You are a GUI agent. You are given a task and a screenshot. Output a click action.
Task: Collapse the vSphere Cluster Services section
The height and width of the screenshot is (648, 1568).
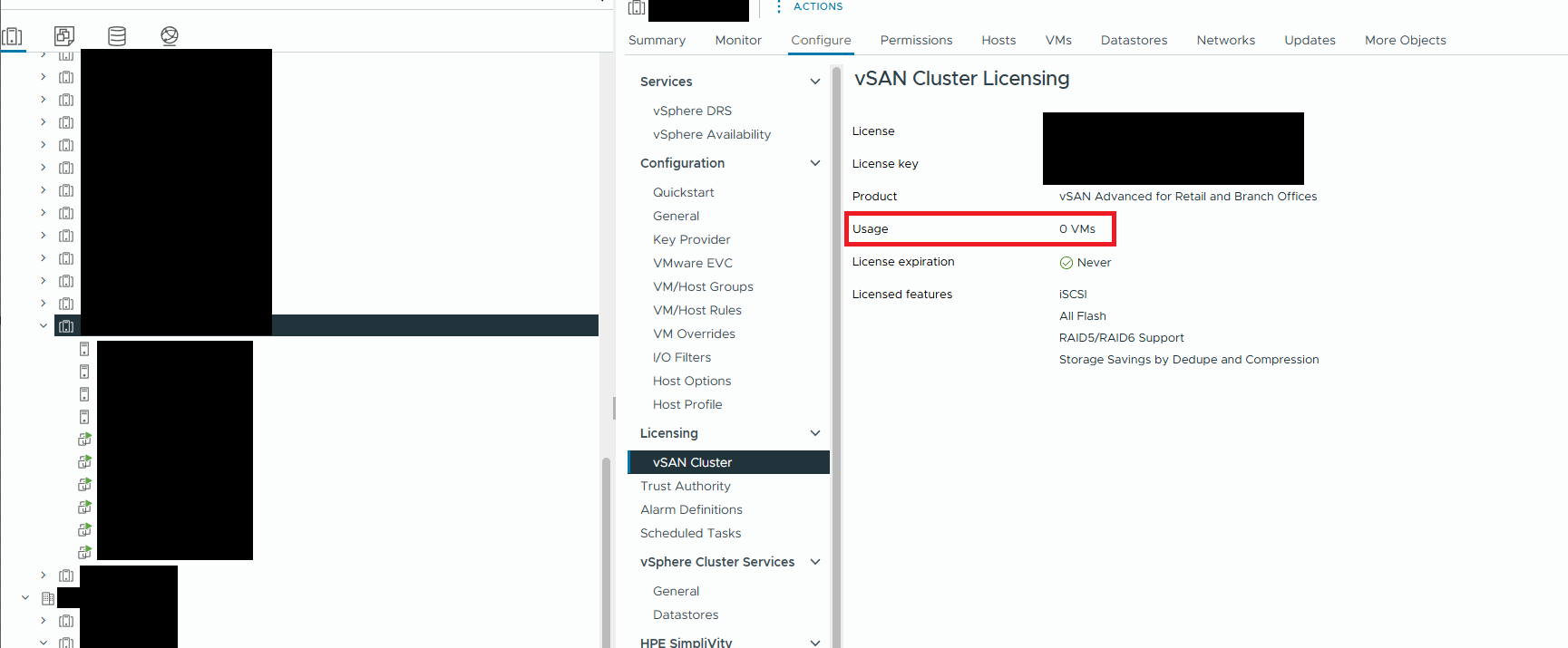815,562
